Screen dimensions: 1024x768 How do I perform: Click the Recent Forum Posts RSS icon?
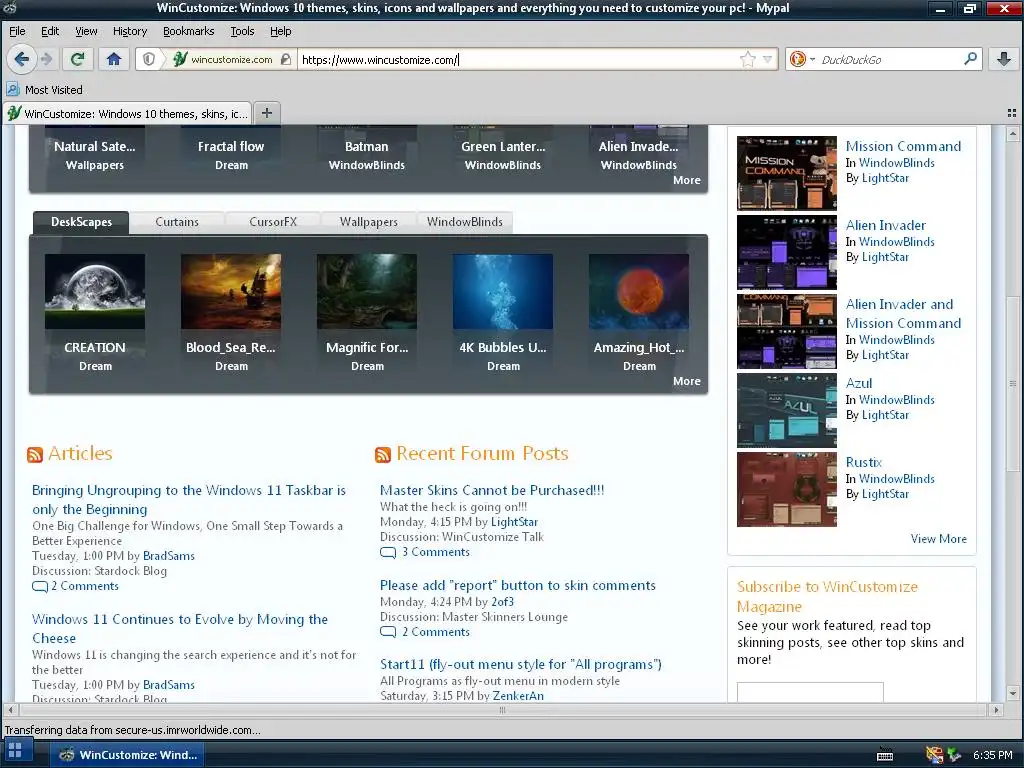pyautogui.click(x=383, y=454)
